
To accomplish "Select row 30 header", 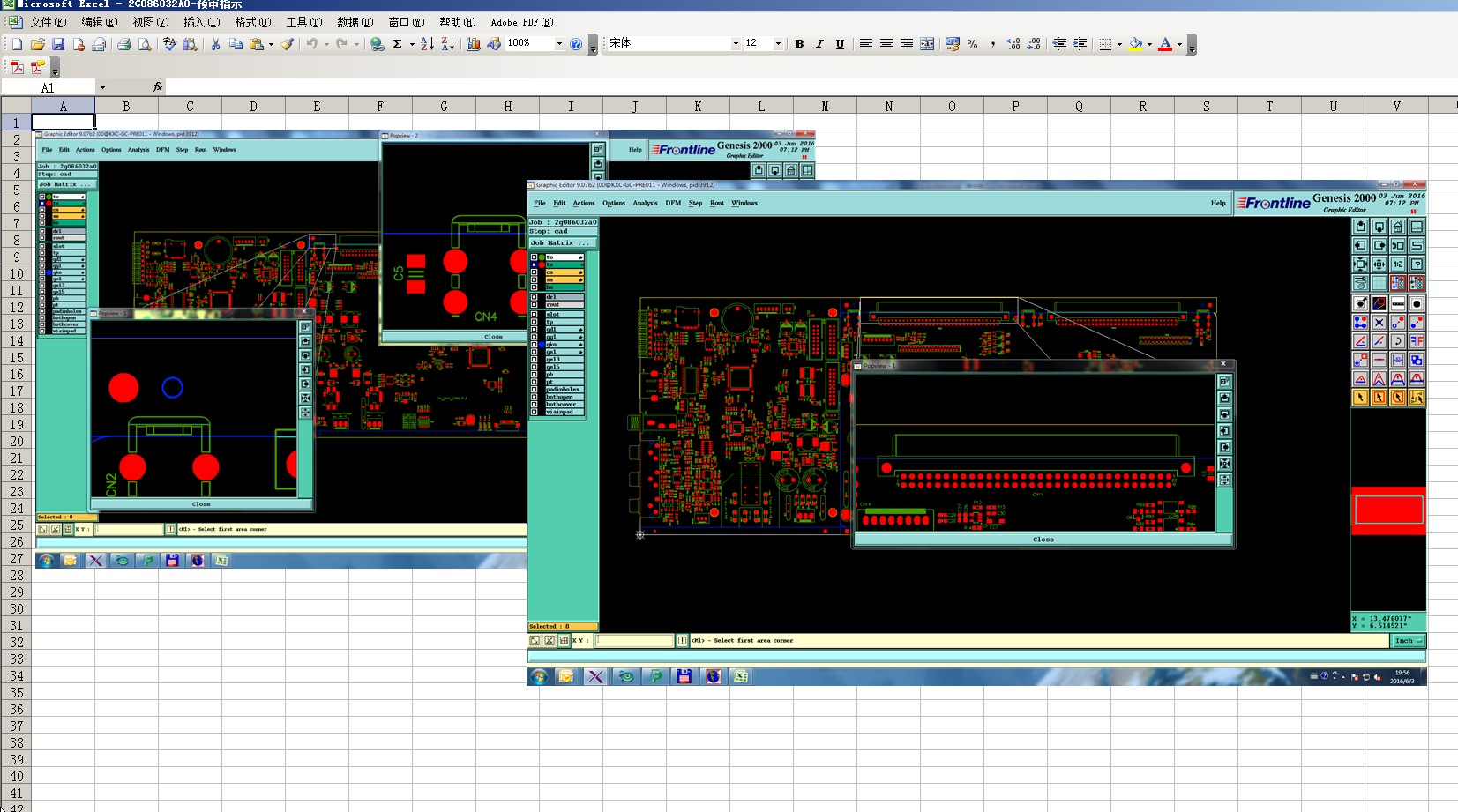I will tap(16, 608).
